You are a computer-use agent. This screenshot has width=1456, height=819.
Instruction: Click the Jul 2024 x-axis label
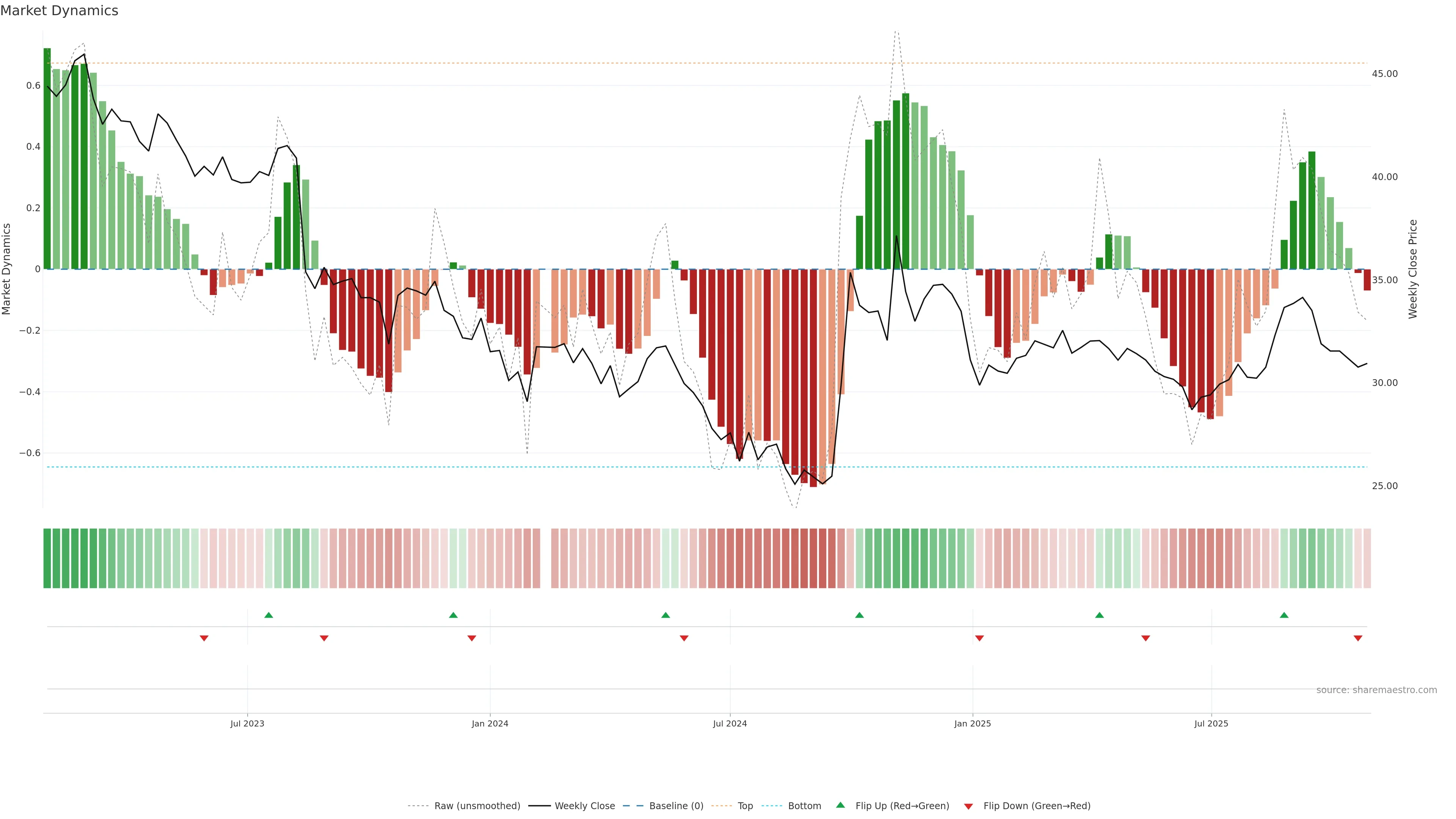tap(729, 723)
